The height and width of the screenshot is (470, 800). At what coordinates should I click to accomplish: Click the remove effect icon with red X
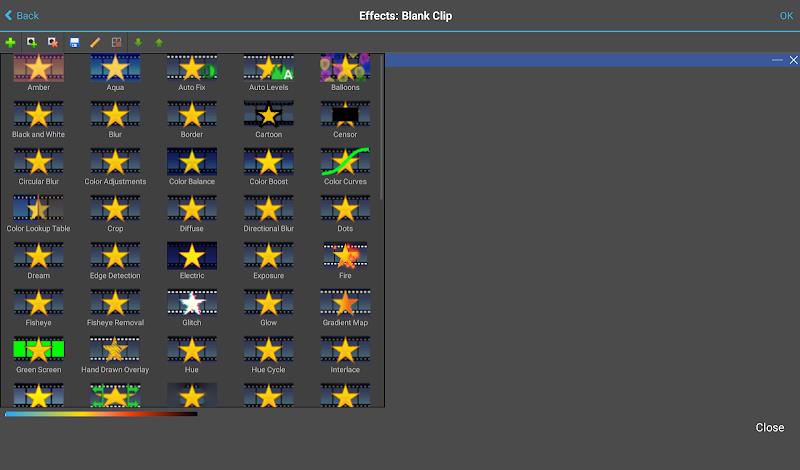coord(53,42)
